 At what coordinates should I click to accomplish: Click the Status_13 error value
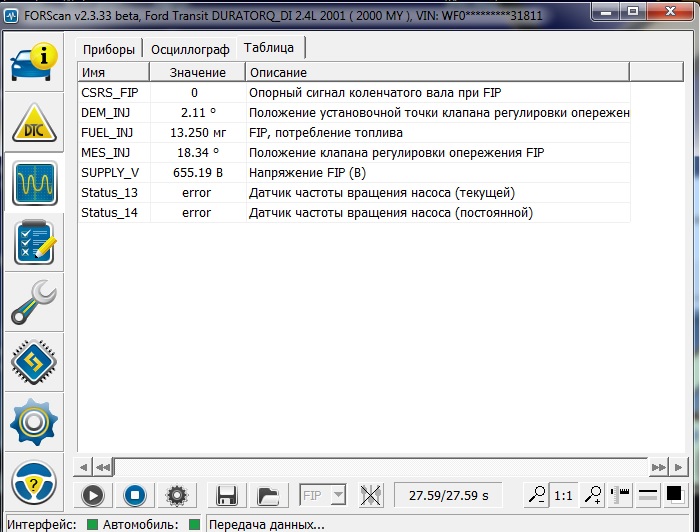pos(196,193)
